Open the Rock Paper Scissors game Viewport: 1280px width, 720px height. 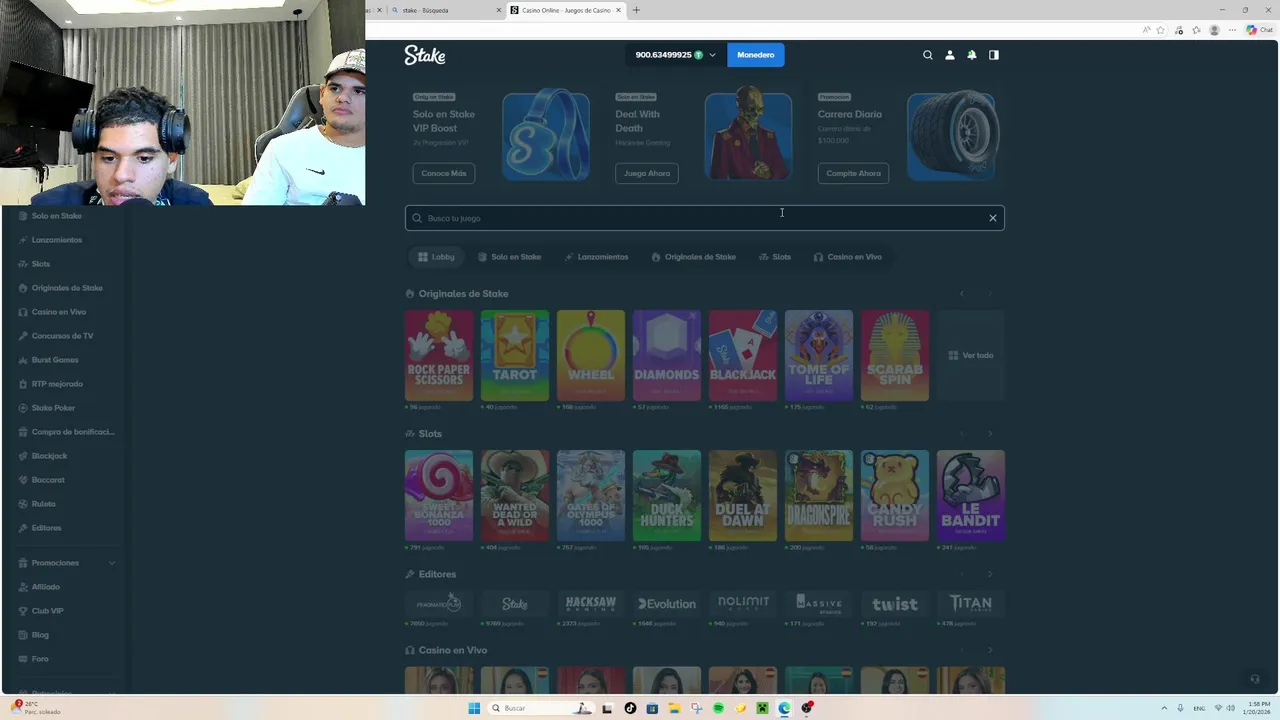point(439,355)
